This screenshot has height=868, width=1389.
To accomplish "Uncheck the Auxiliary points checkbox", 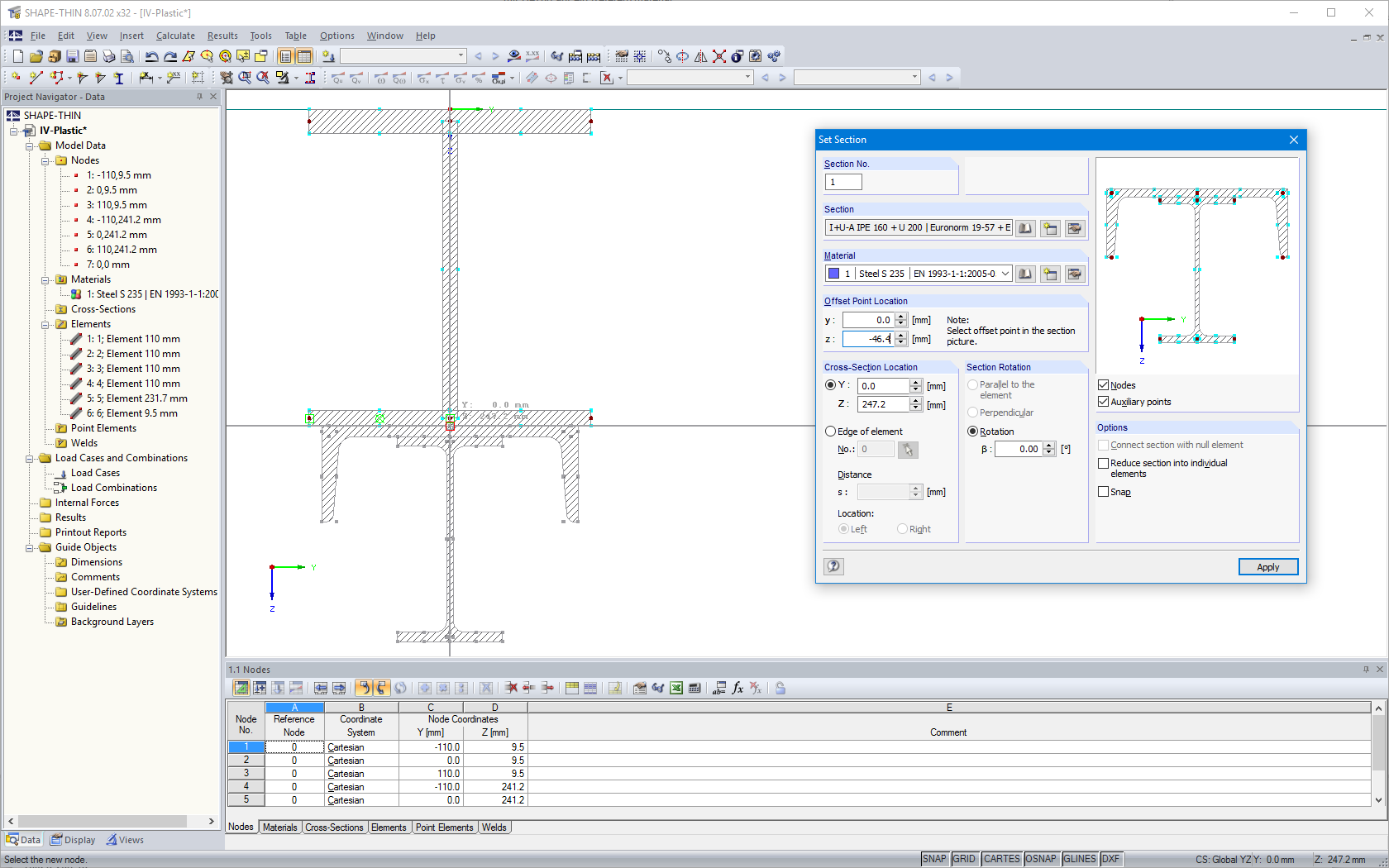I will click(x=1103, y=402).
